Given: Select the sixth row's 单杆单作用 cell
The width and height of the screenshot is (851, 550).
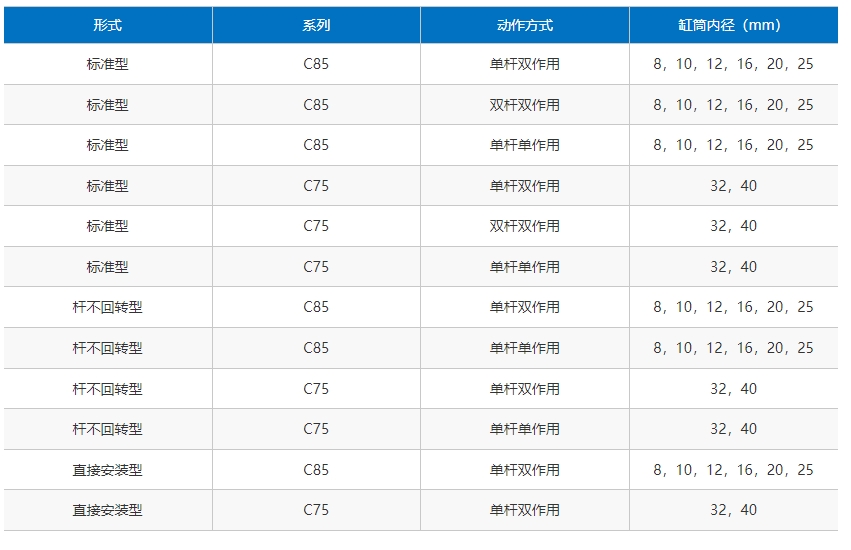Looking at the screenshot, I should pos(525,267).
